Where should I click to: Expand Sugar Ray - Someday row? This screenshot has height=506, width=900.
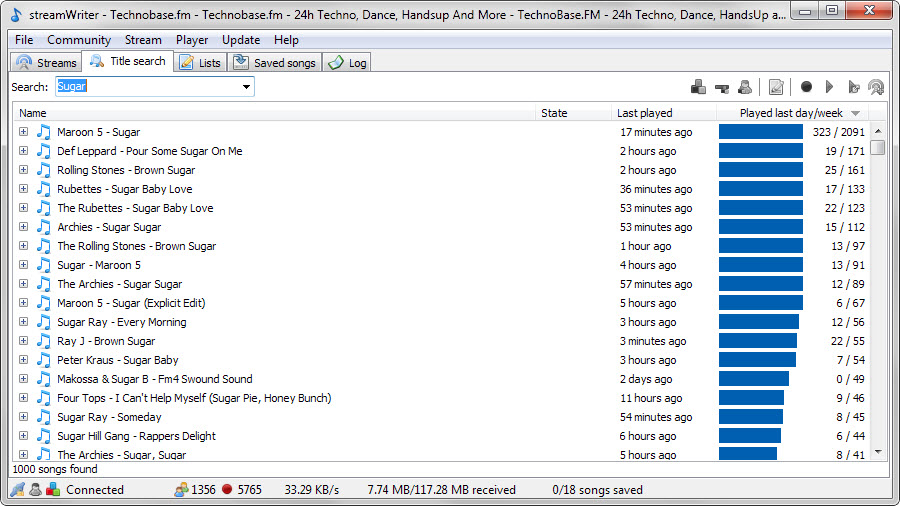pos(23,417)
